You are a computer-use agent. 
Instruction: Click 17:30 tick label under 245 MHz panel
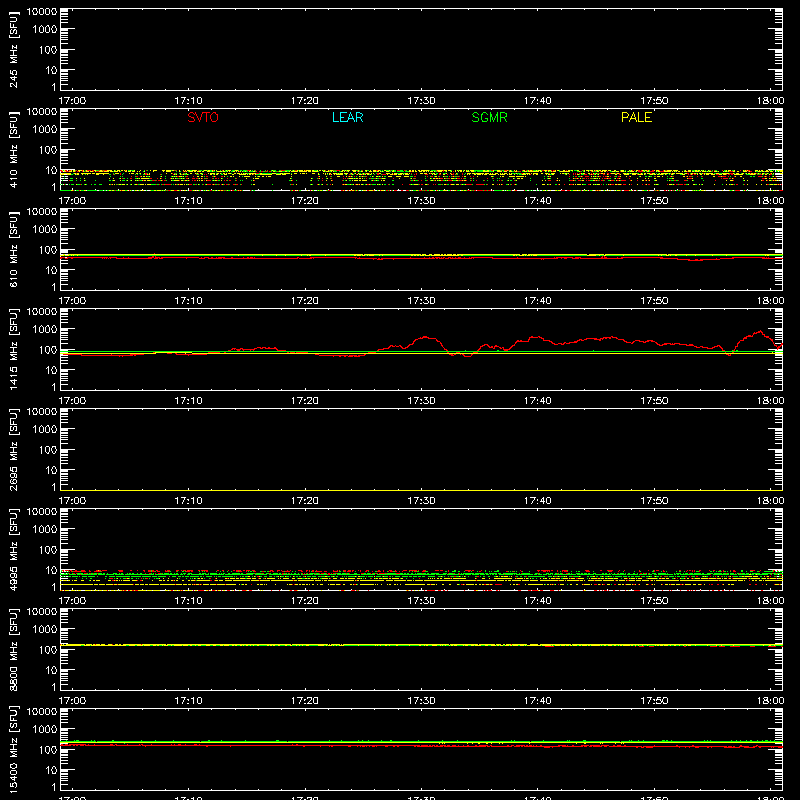[x=421, y=101]
